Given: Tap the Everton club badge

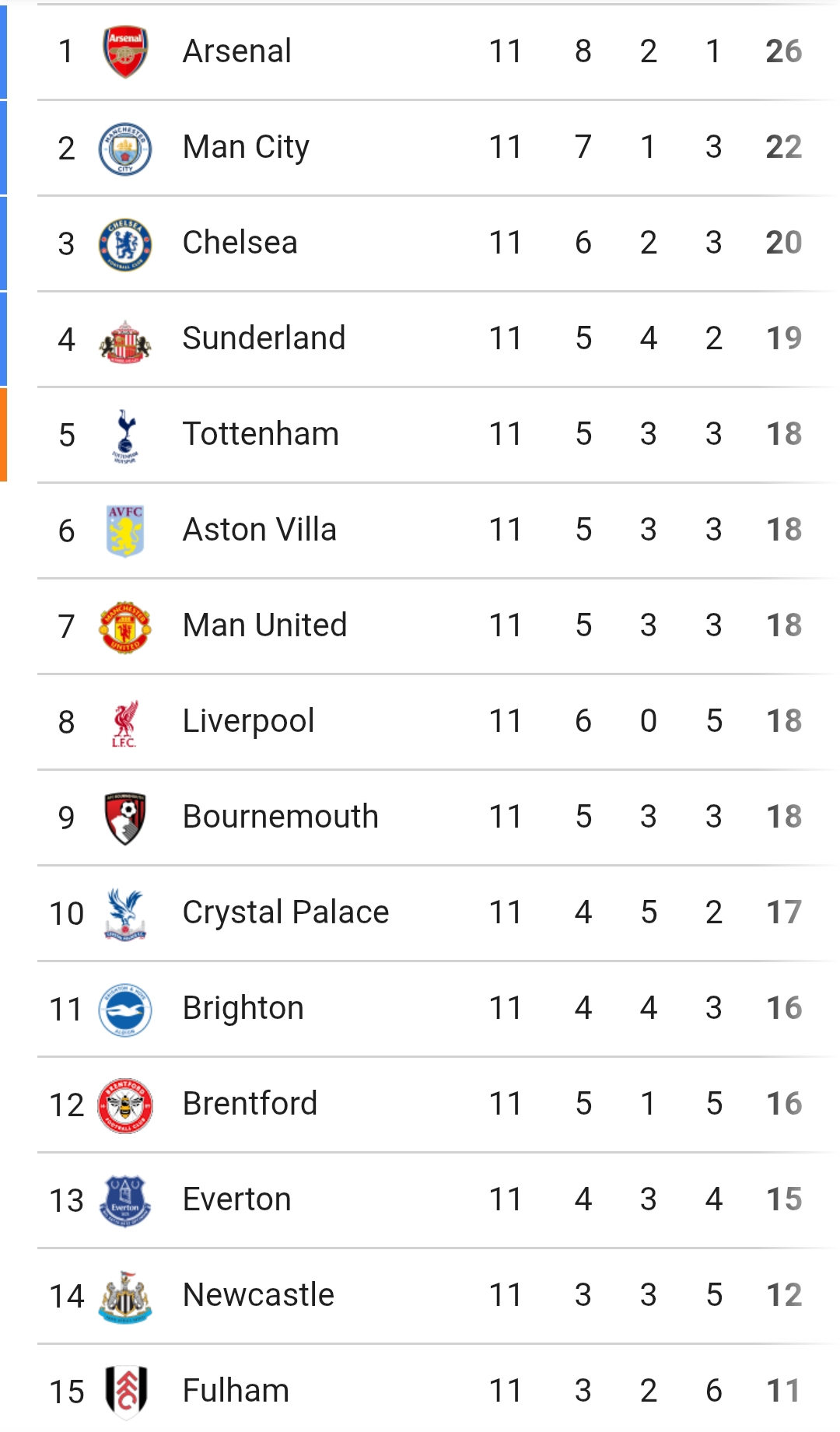Looking at the screenshot, I should click(x=125, y=1201).
